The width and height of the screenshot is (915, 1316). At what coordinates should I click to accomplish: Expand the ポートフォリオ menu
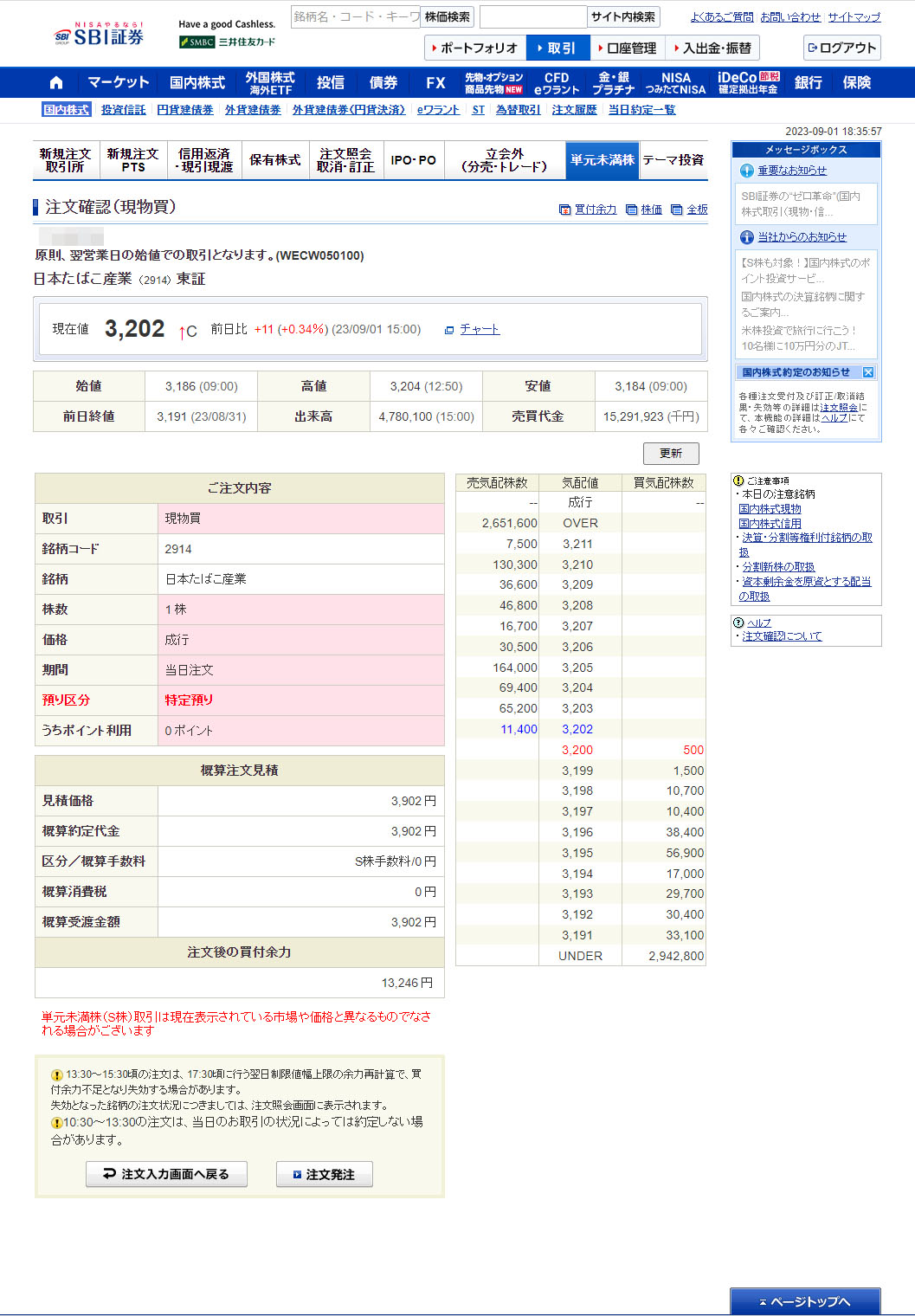(473, 48)
